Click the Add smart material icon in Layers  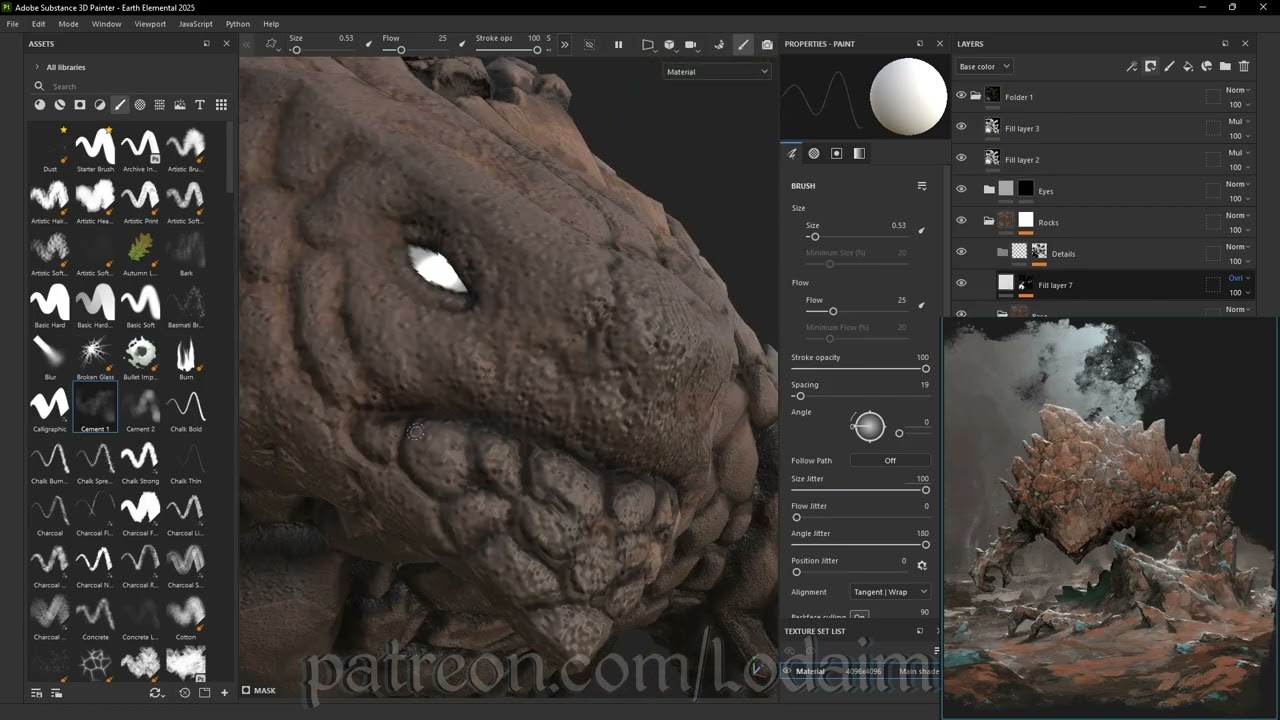click(1207, 67)
